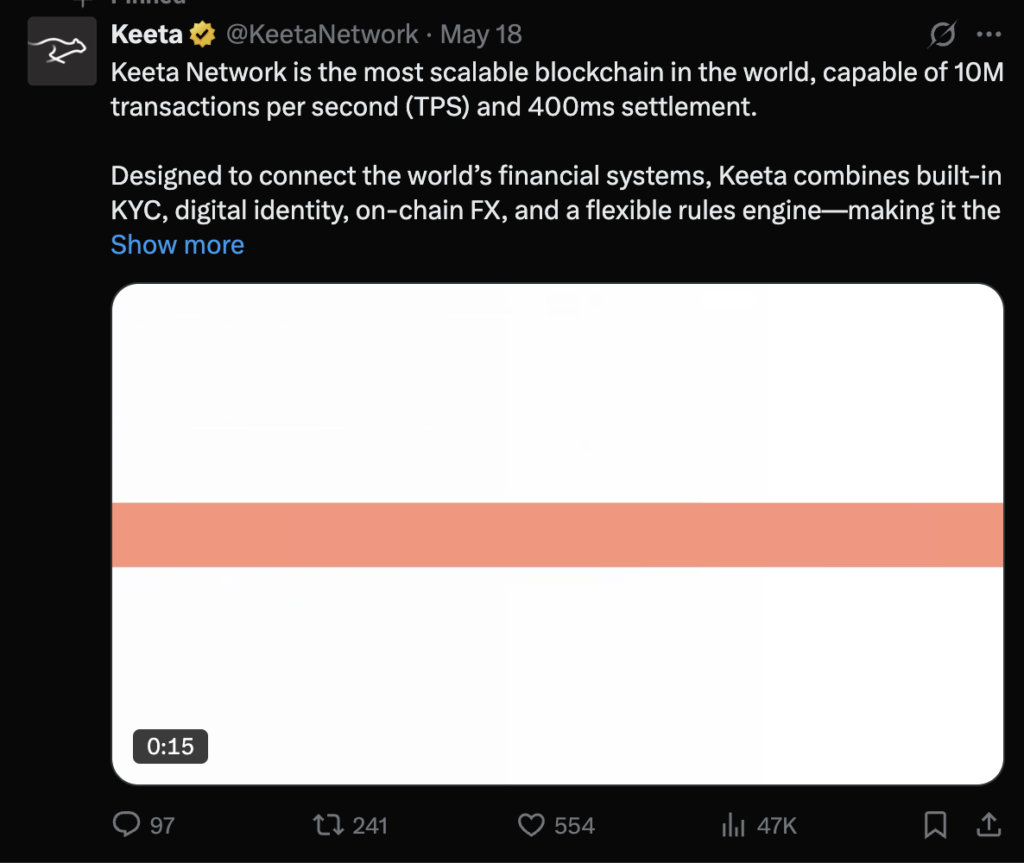Viewport: 1024px width, 863px height.
Task: Click the 241 reposts count
Action: pyautogui.click(x=370, y=826)
